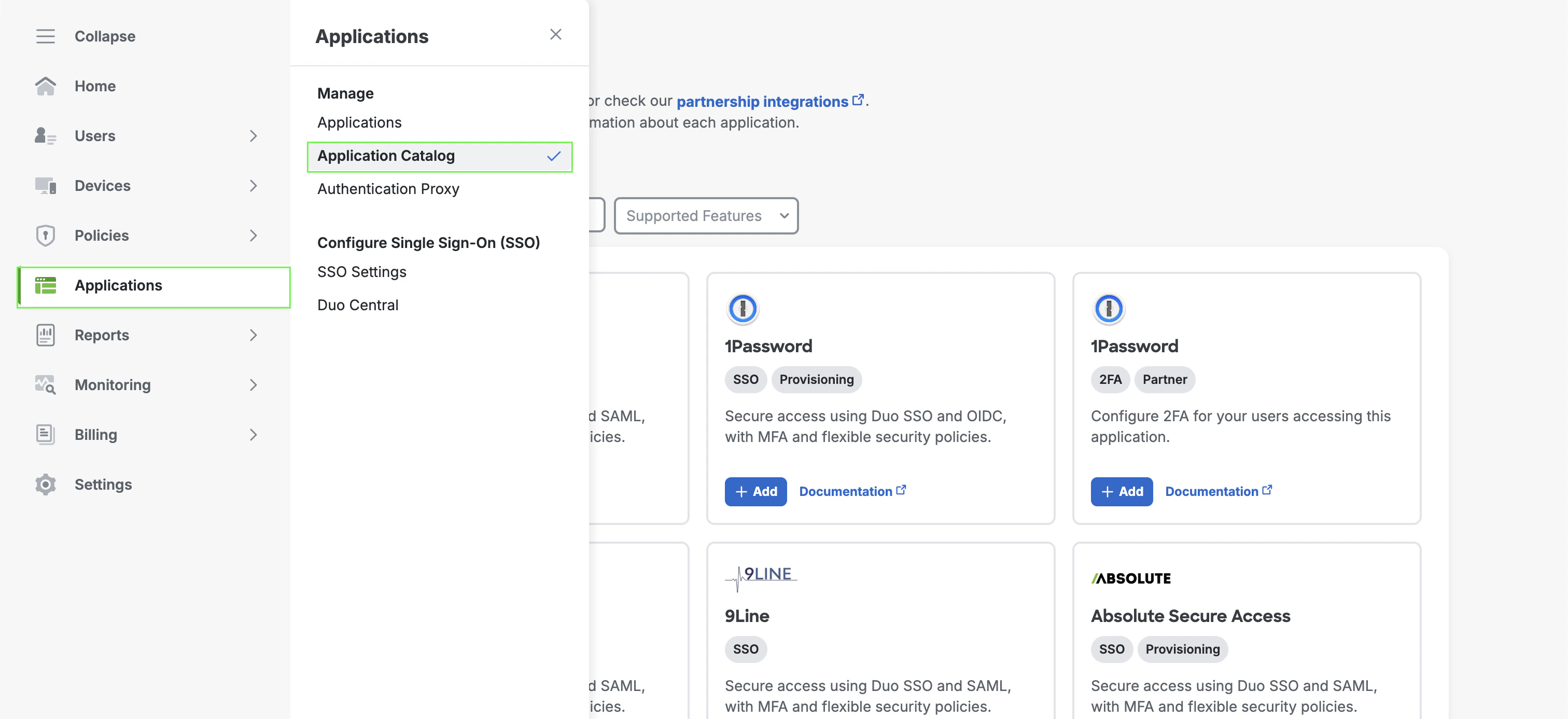Click the Devices sidebar icon
The image size is (1568, 719).
(x=45, y=186)
